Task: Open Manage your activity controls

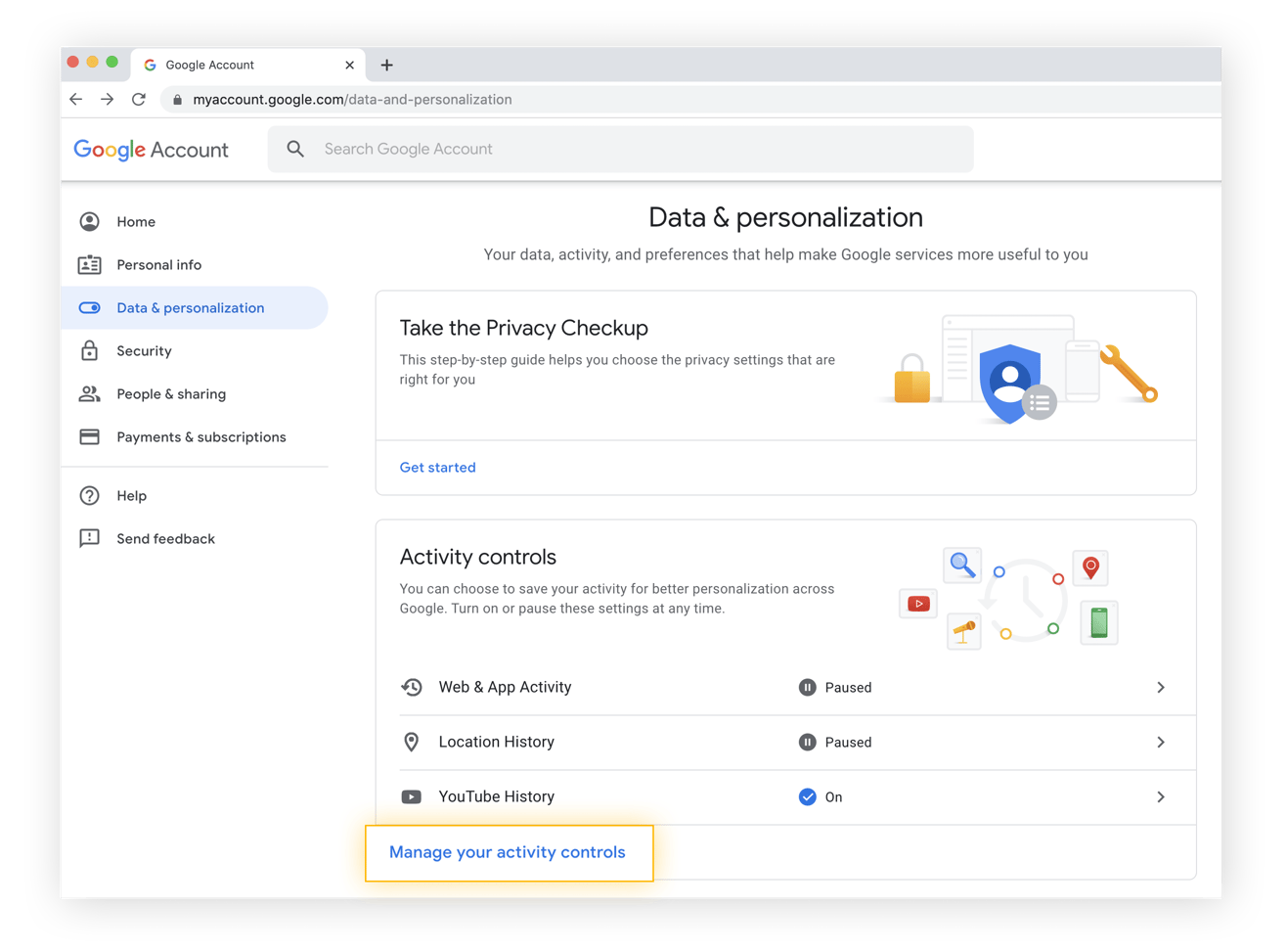Action: (508, 852)
